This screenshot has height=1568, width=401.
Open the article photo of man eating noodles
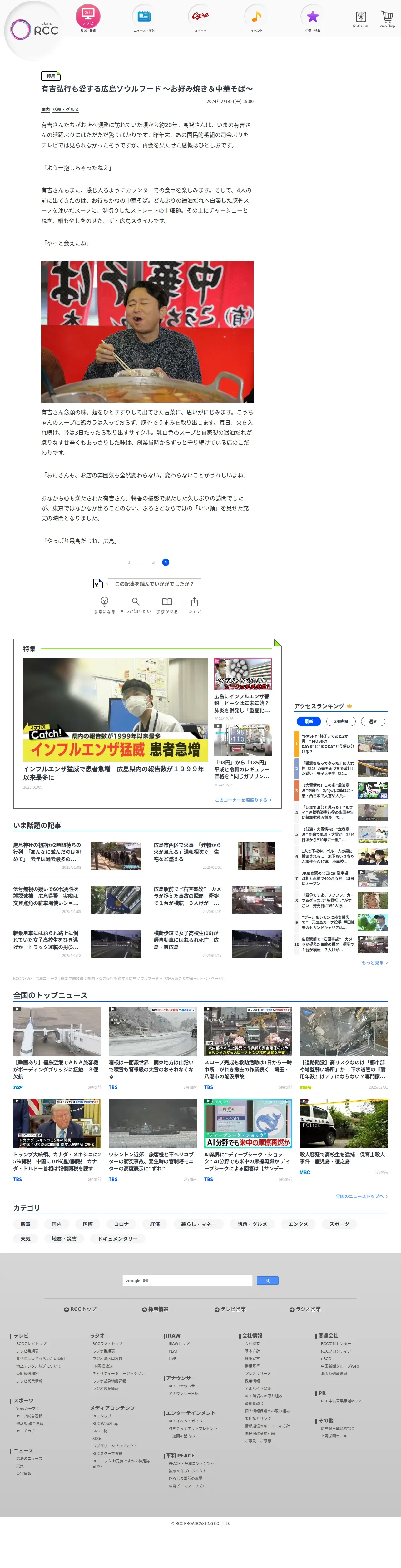(x=147, y=332)
